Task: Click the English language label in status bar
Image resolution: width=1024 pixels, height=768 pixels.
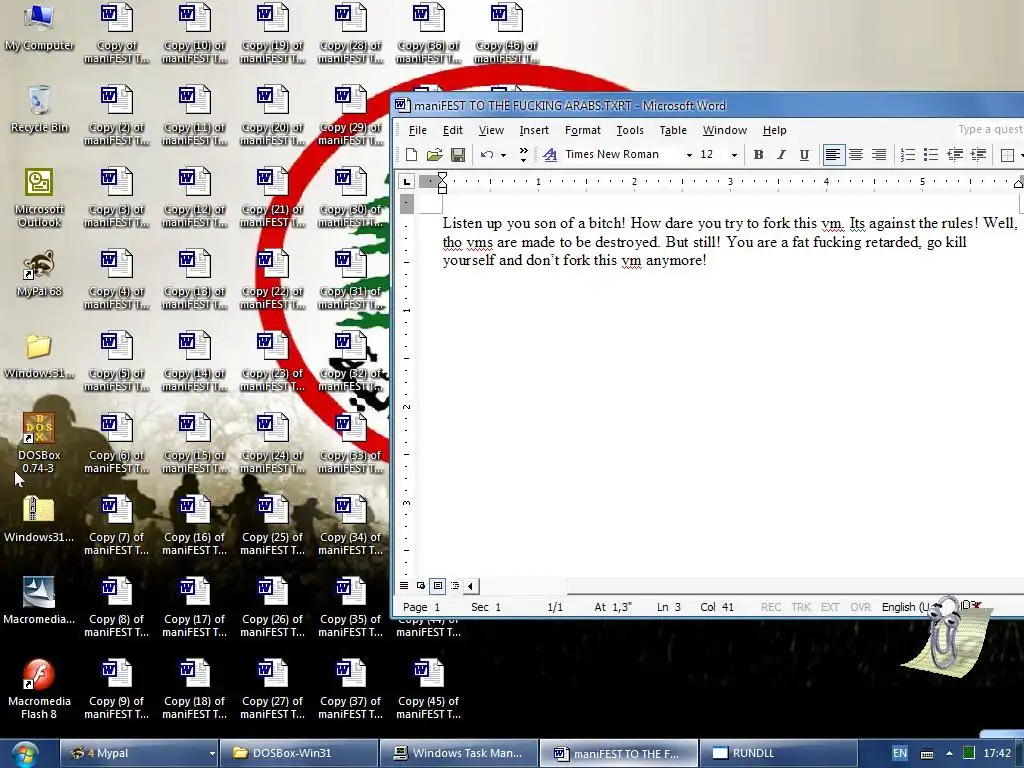Action: coord(905,607)
